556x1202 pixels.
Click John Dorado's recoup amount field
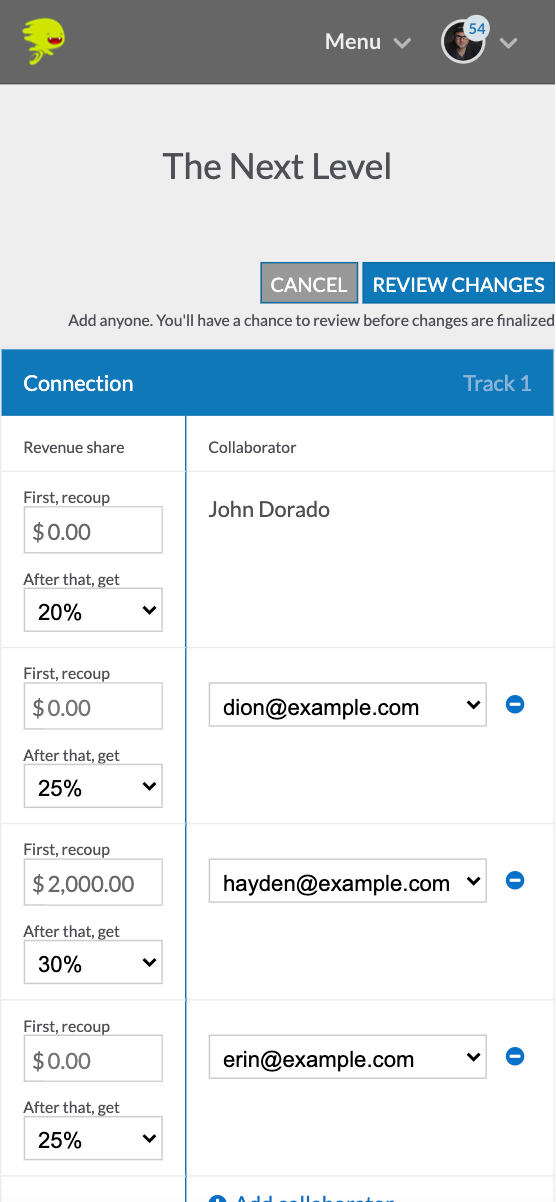coord(93,530)
